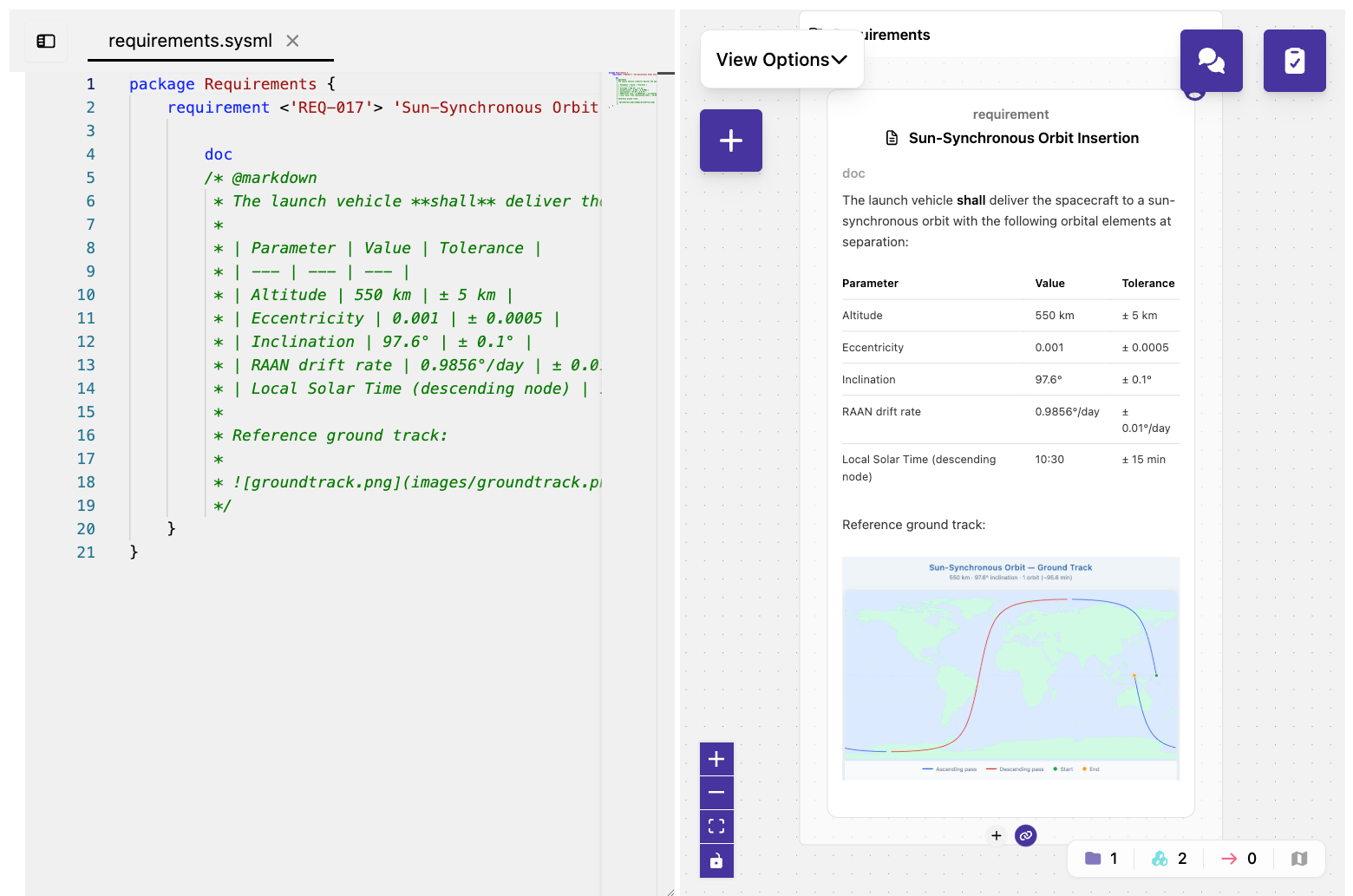1353x896 pixels.
Task: Click the ground track image thumbnail
Action: 1010,669
